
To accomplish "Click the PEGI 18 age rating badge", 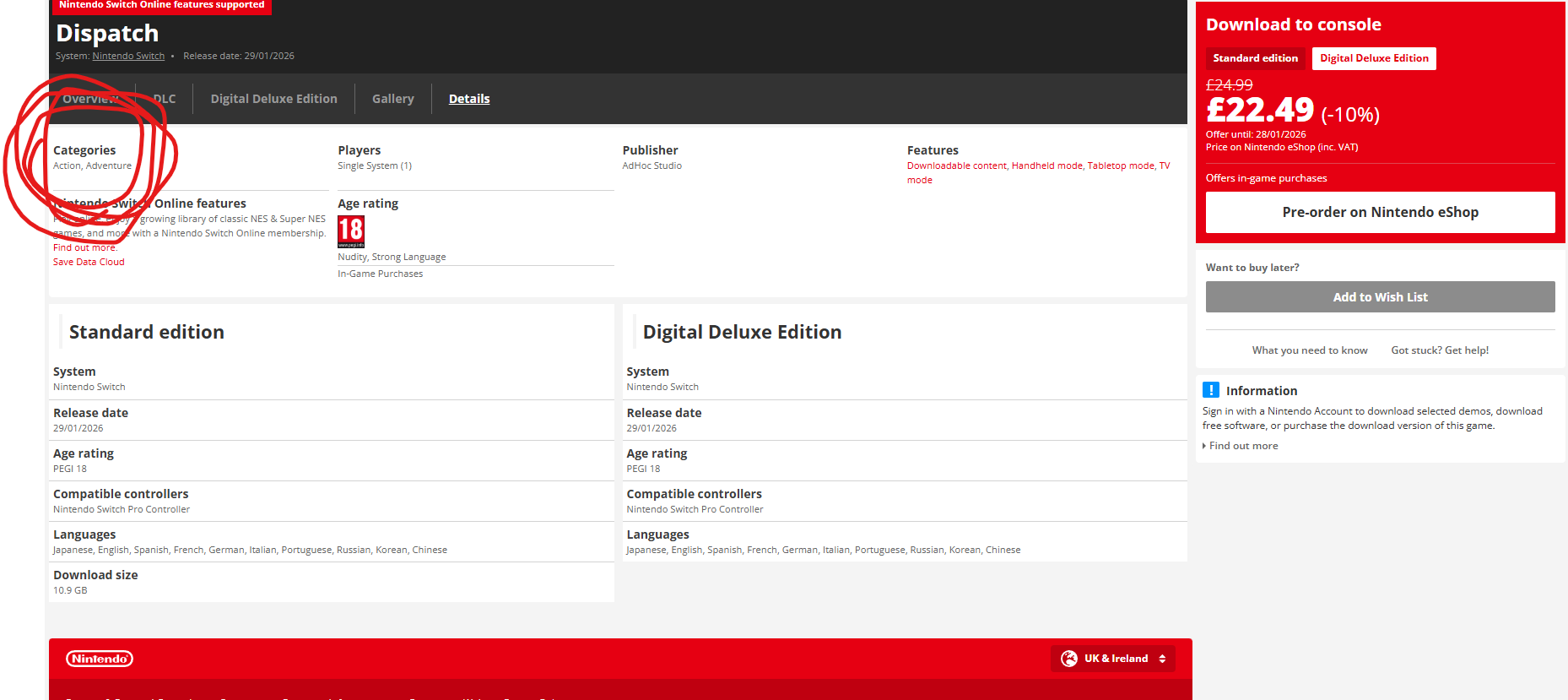I will click(x=351, y=231).
